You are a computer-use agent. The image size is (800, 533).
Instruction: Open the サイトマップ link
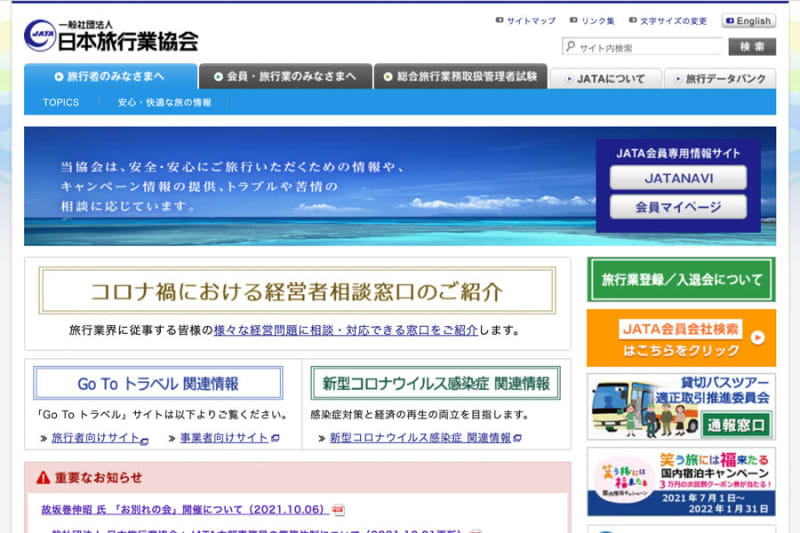pyautogui.click(x=531, y=21)
